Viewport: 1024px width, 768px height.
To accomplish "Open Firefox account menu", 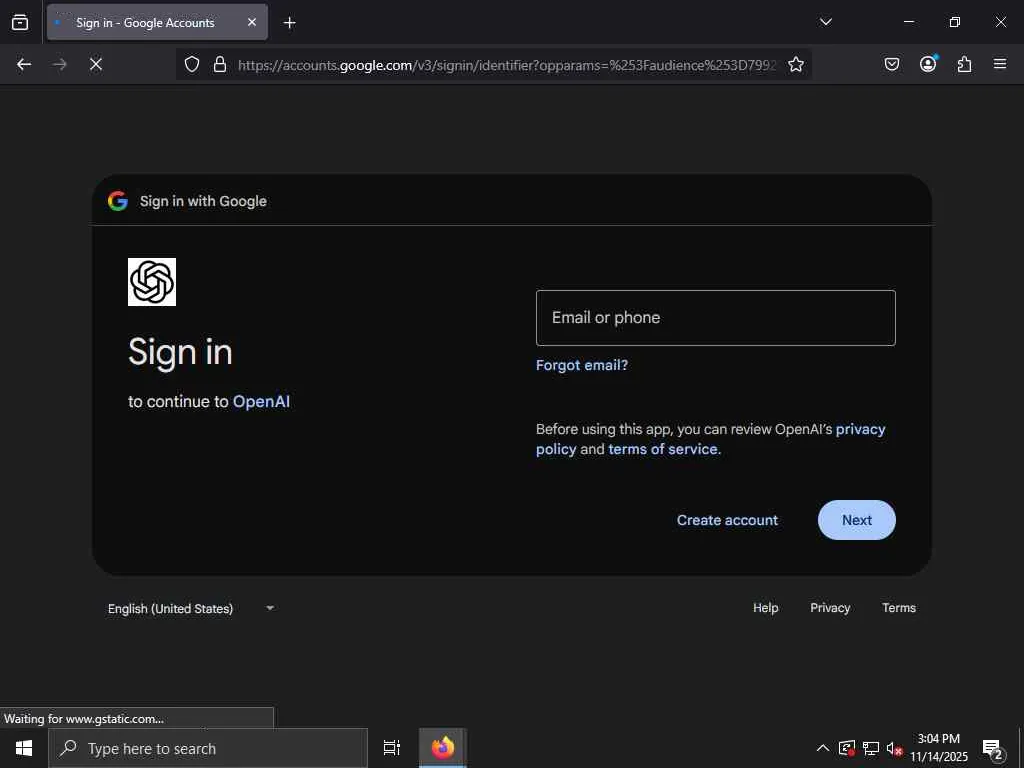I will tap(928, 64).
